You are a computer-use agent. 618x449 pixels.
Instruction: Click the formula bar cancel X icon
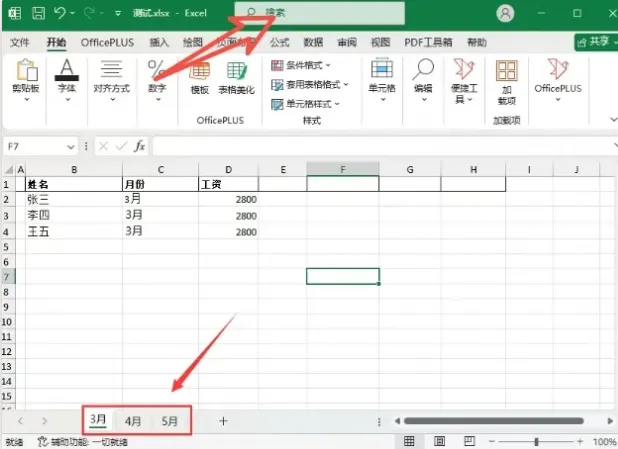point(103,147)
